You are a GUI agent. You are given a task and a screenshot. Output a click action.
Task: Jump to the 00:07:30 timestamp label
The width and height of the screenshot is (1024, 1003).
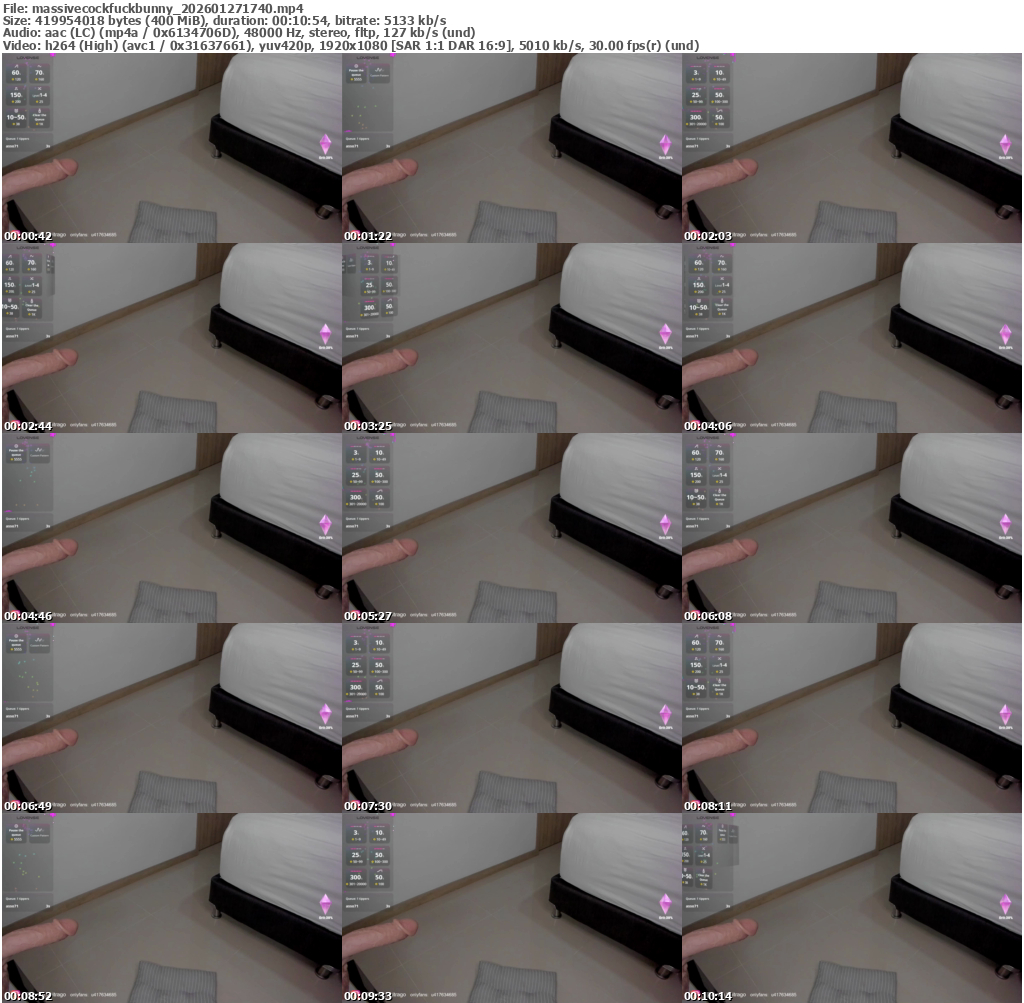coord(368,806)
